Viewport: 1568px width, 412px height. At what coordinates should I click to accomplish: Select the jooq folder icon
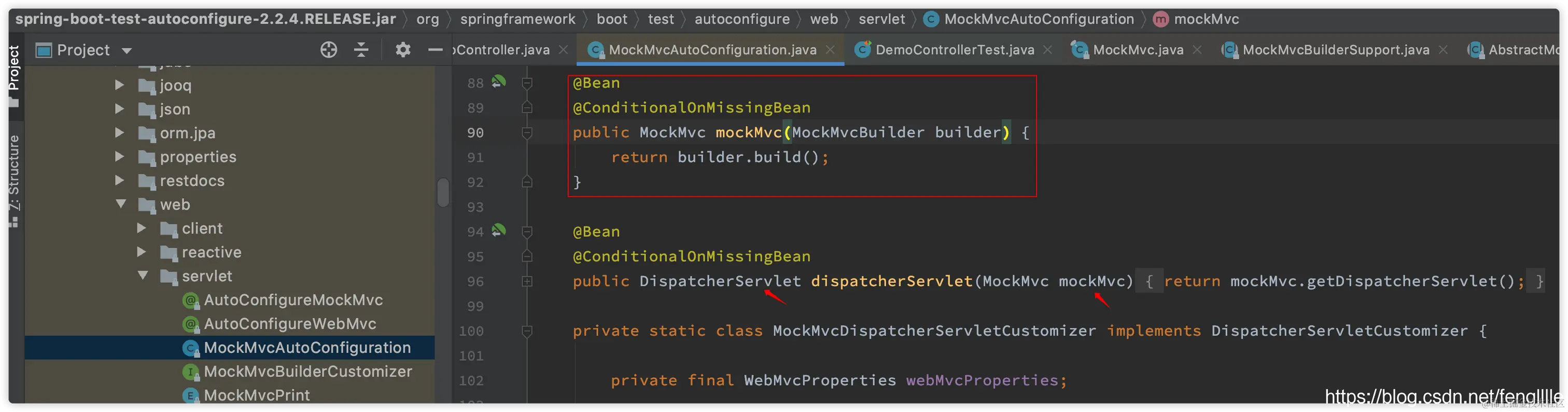tap(147, 86)
